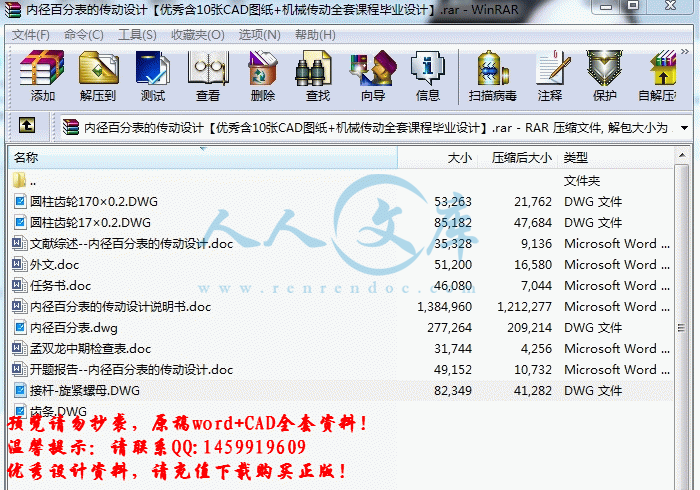Select the file name 外文.doc
The width and height of the screenshot is (700, 490).
tap(54, 265)
